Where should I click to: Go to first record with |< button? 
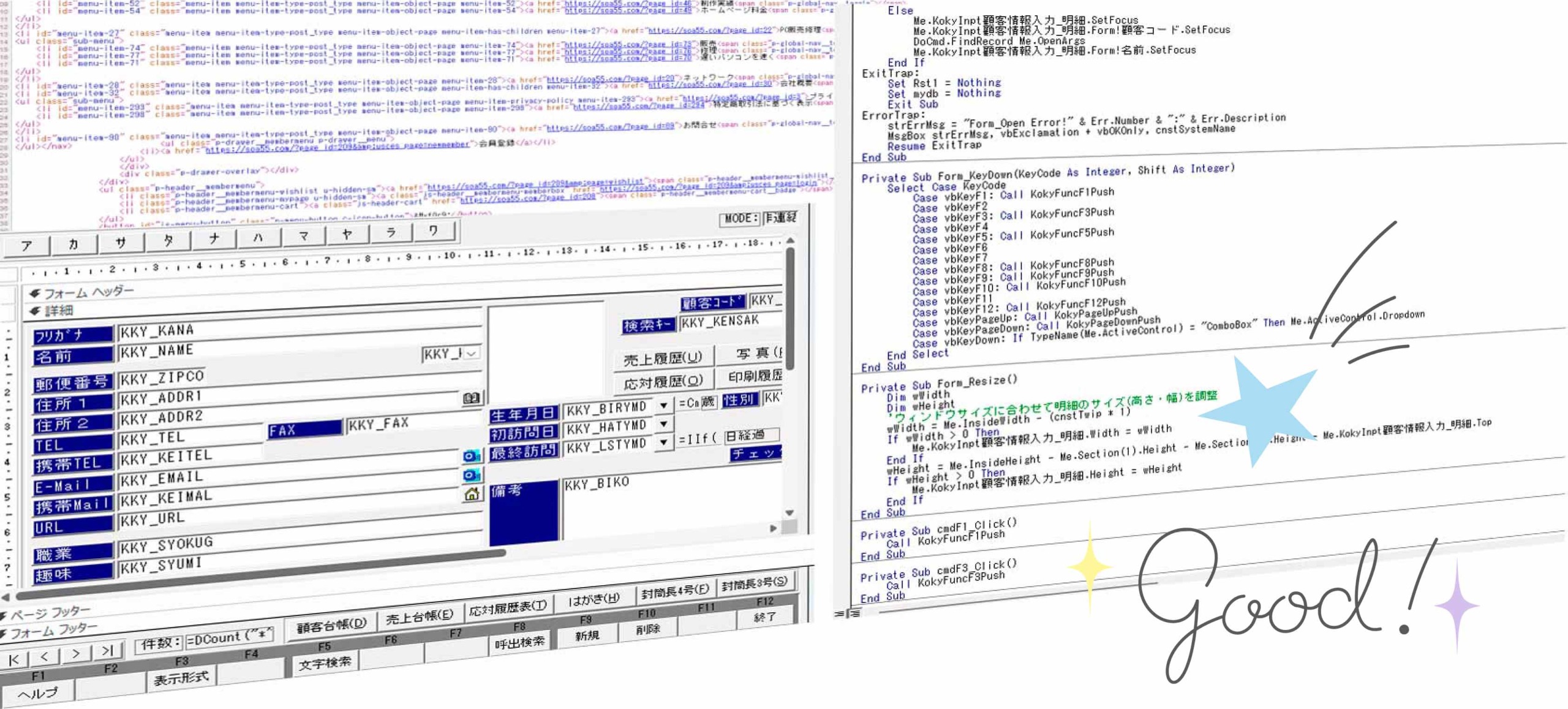[x=14, y=659]
